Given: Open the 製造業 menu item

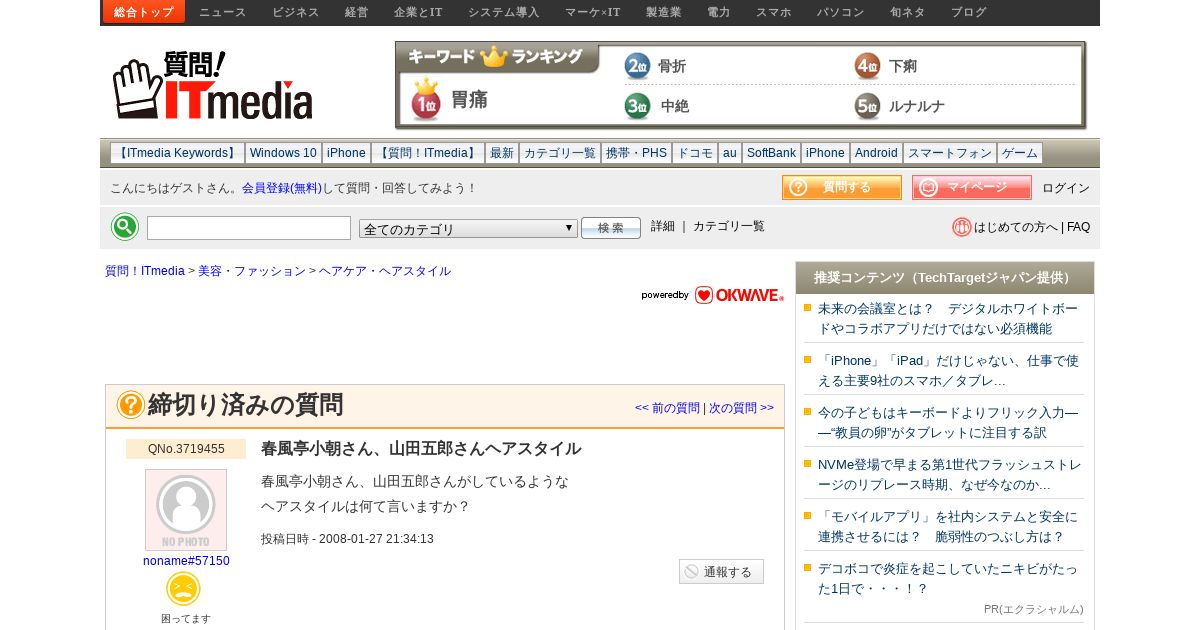Looking at the screenshot, I should click(x=664, y=12).
